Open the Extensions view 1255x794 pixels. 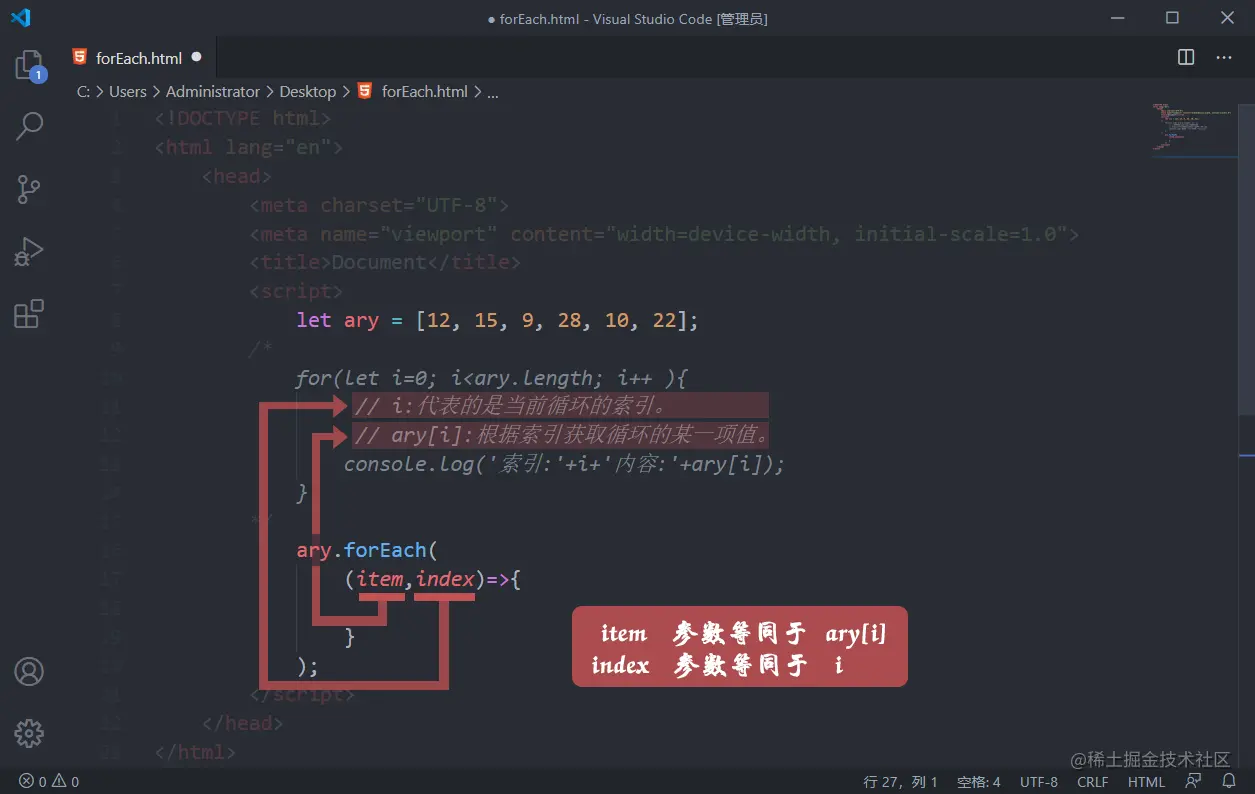(29, 314)
